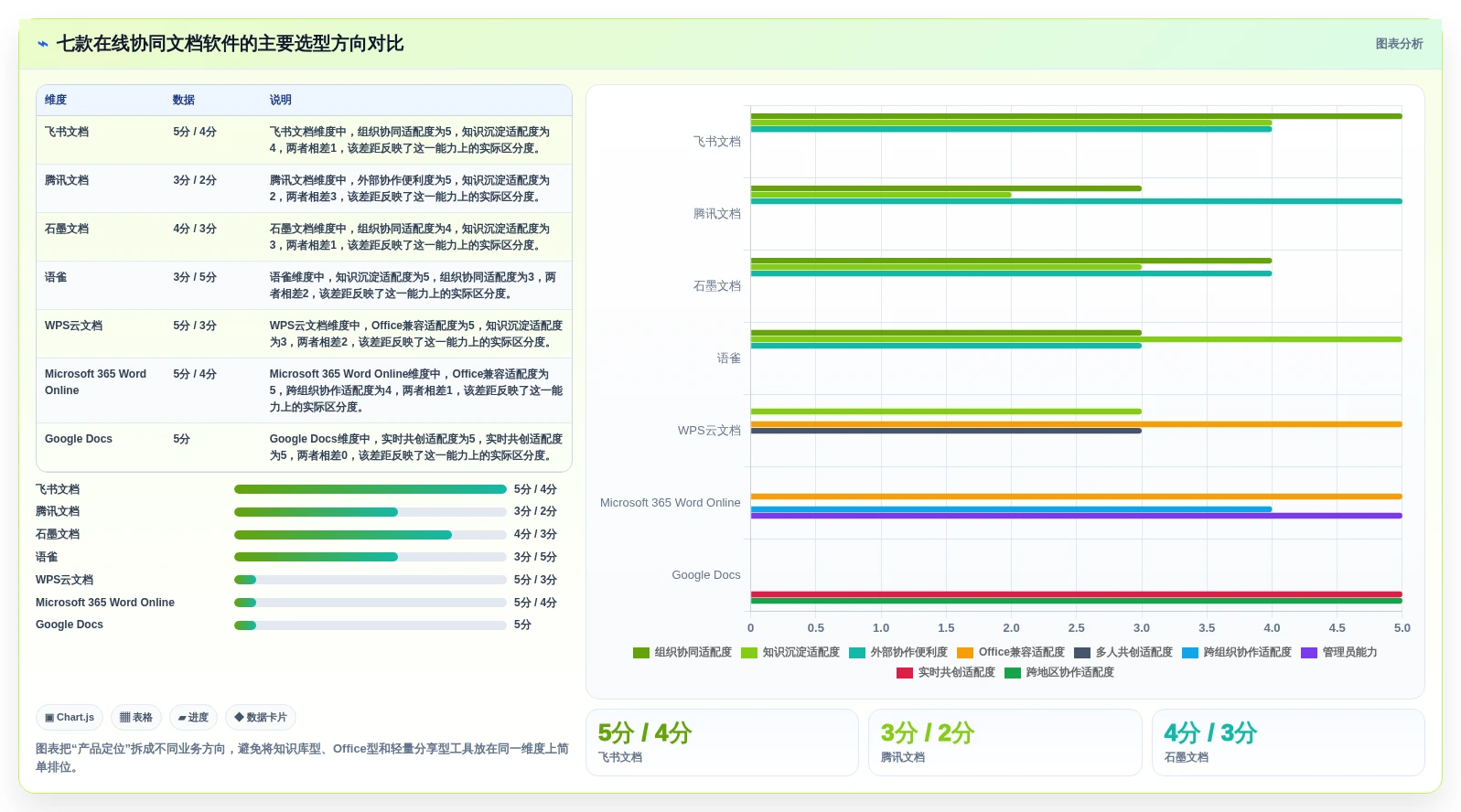Click the WPS云文档 progress bar

(371, 580)
